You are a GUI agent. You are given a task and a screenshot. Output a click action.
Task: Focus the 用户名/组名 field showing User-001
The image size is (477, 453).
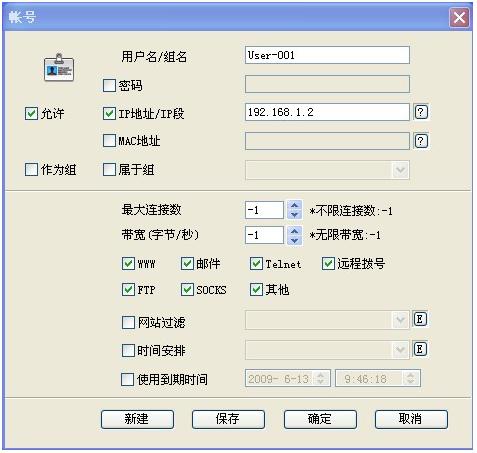[x=327, y=55]
